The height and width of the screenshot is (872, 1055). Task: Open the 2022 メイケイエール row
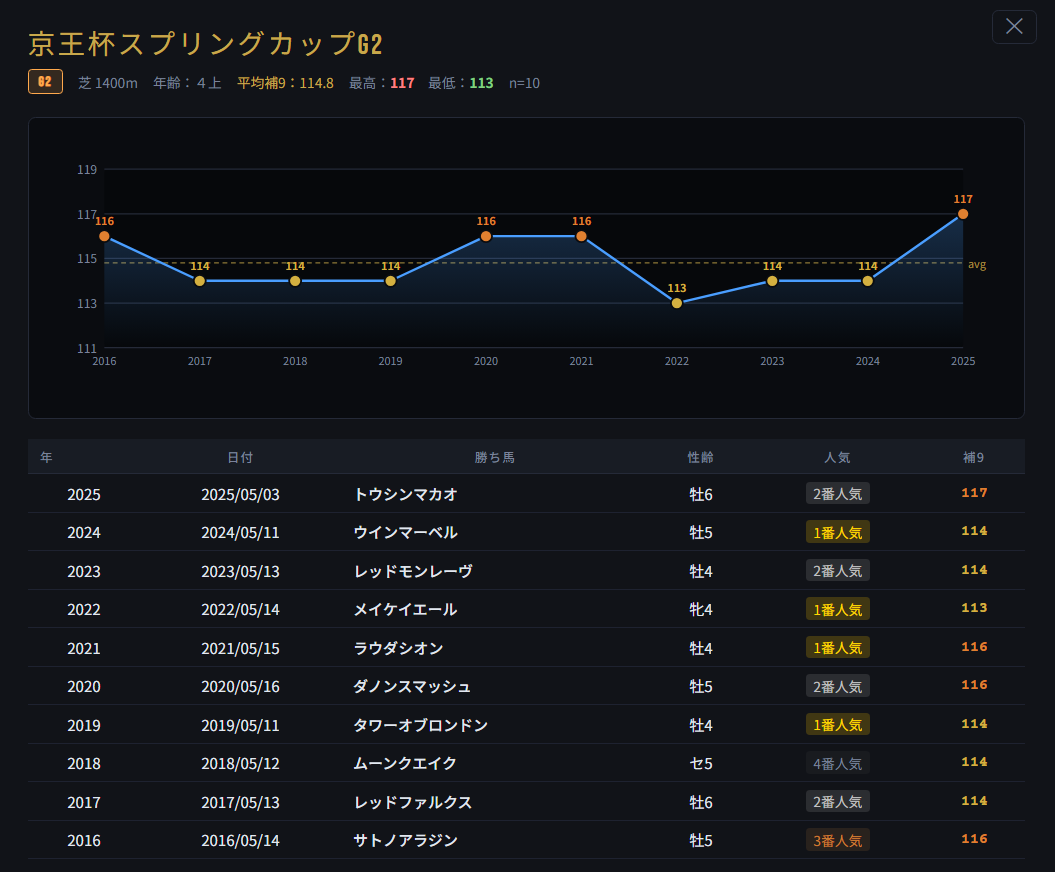click(405, 609)
